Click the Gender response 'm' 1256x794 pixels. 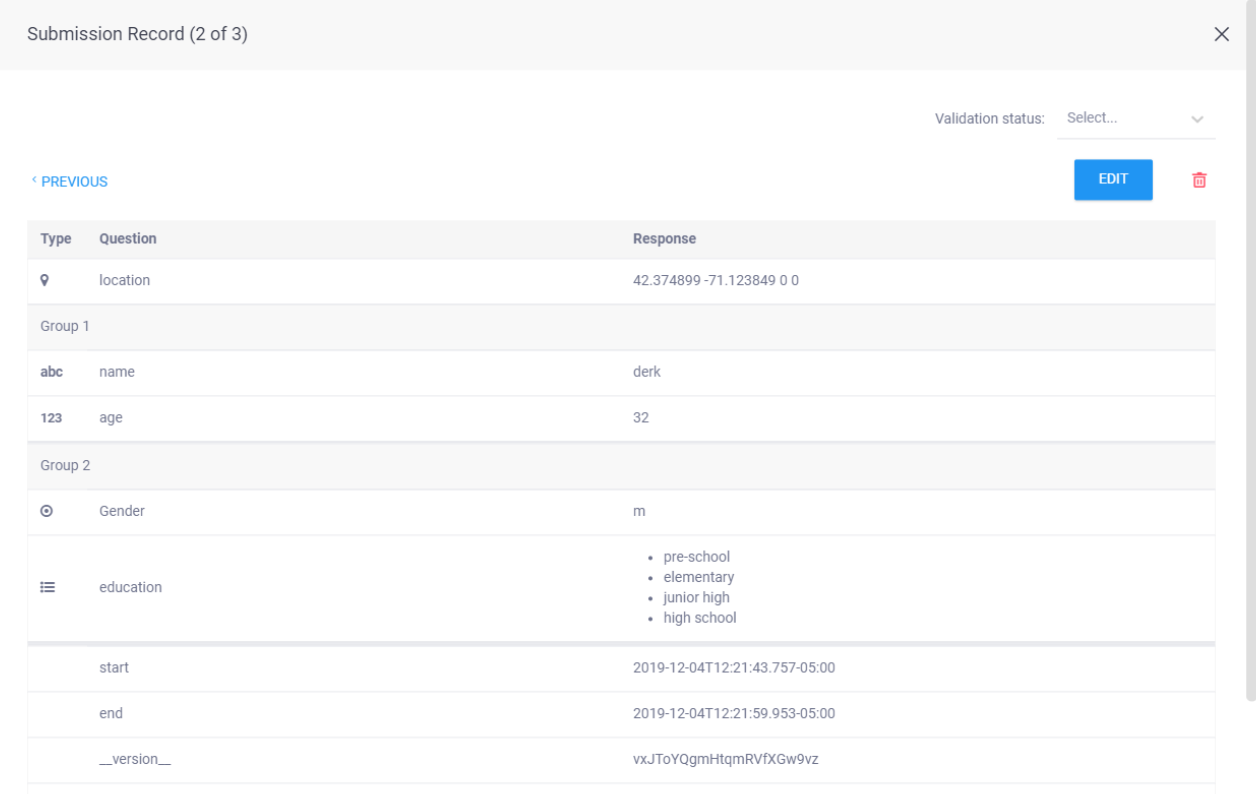tap(639, 511)
